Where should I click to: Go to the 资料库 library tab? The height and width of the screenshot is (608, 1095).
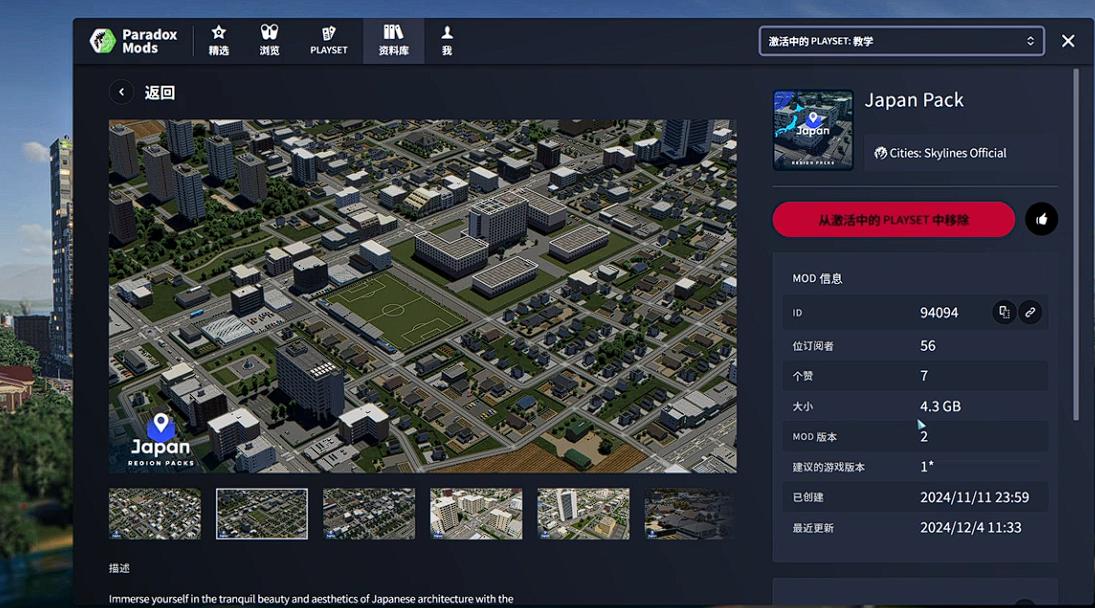(x=393, y=40)
